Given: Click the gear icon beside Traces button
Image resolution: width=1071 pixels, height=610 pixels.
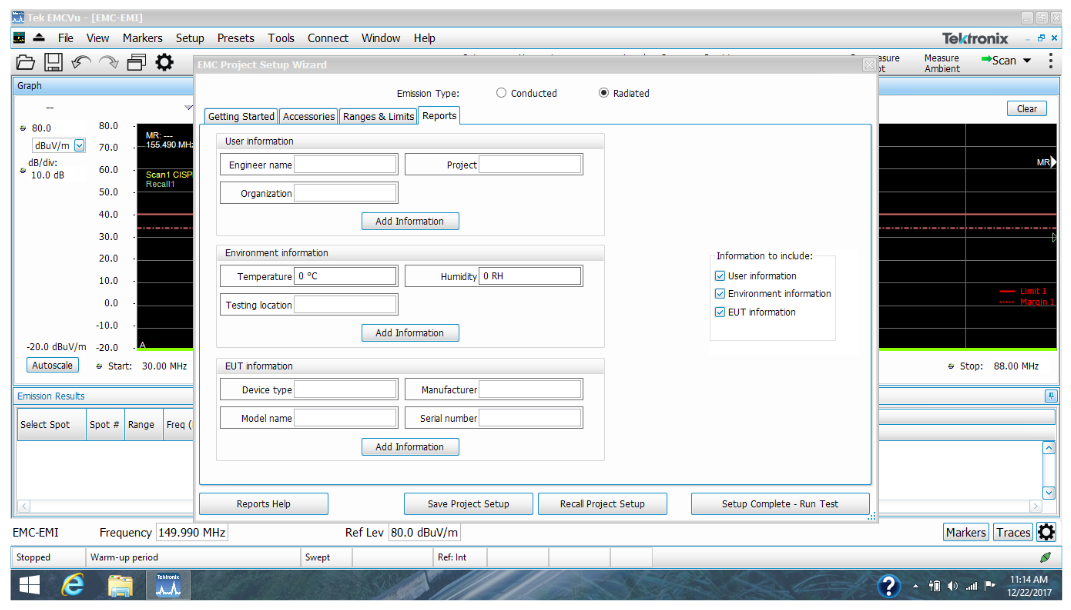Looking at the screenshot, I should pyautogui.click(x=1046, y=532).
